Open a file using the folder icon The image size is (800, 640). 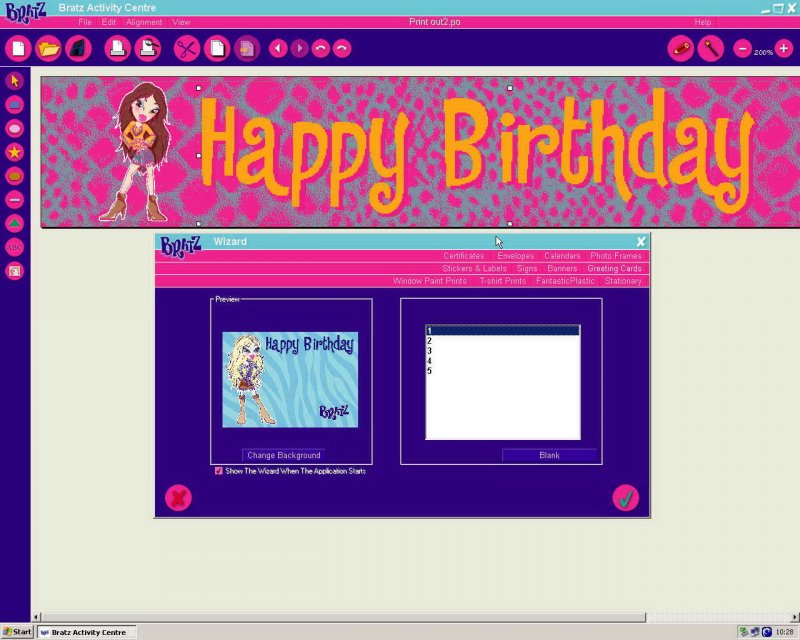48,47
